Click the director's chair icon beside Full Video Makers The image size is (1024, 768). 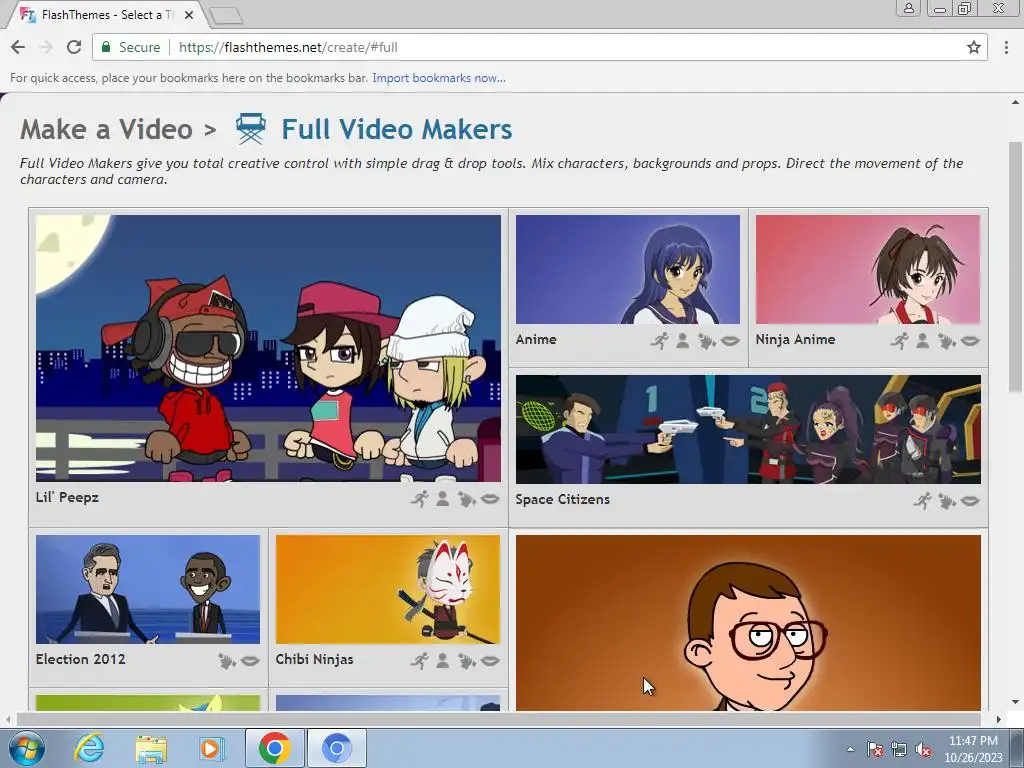point(251,129)
